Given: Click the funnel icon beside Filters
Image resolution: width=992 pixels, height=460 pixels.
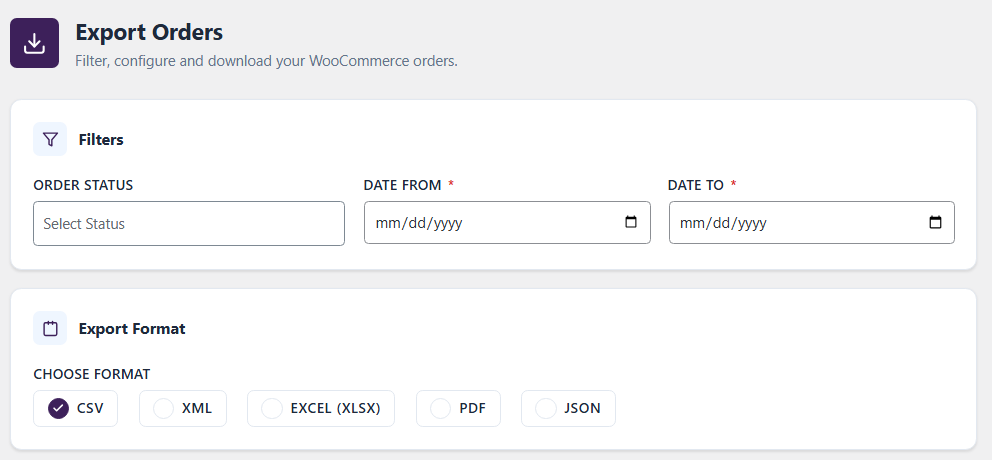Looking at the screenshot, I should [50, 139].
